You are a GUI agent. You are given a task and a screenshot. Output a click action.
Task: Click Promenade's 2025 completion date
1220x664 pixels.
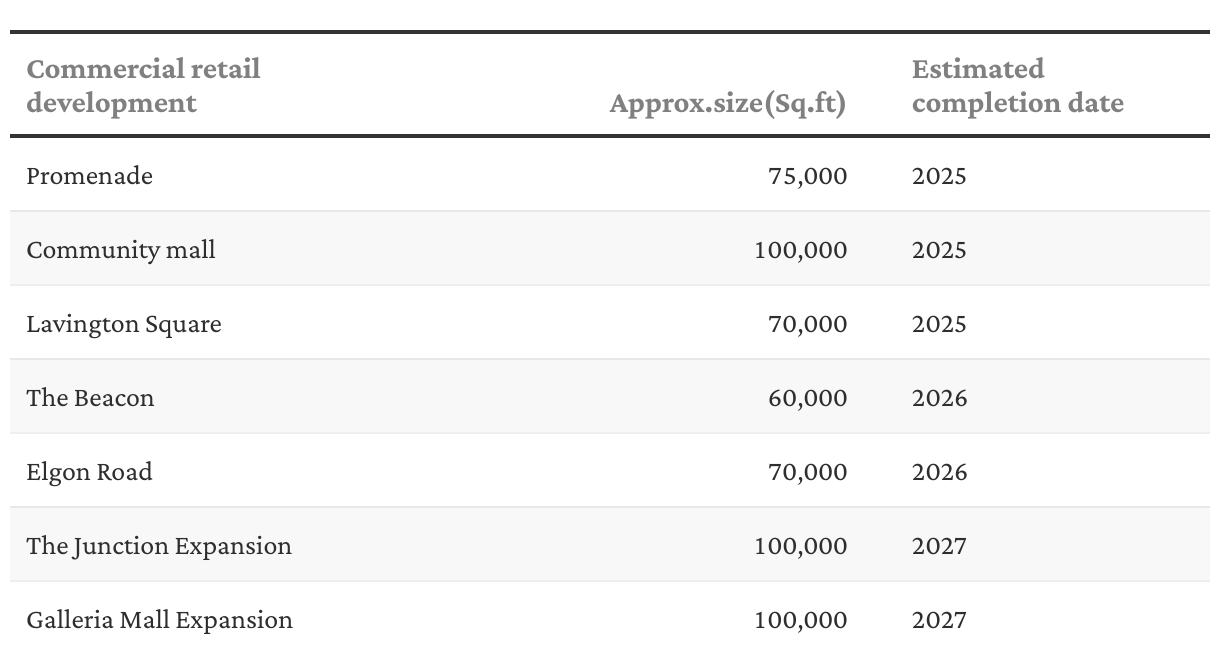tap(939, 176)
